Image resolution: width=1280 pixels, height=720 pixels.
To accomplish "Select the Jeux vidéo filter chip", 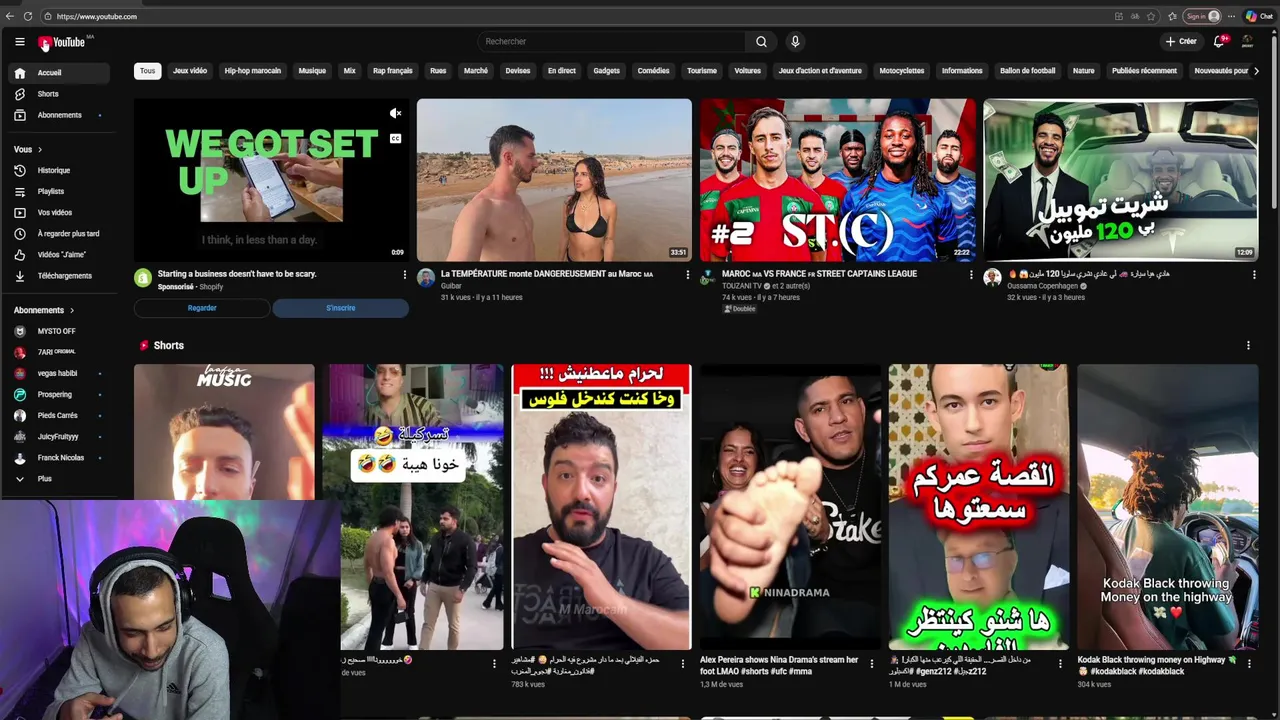I will [190, 71].
